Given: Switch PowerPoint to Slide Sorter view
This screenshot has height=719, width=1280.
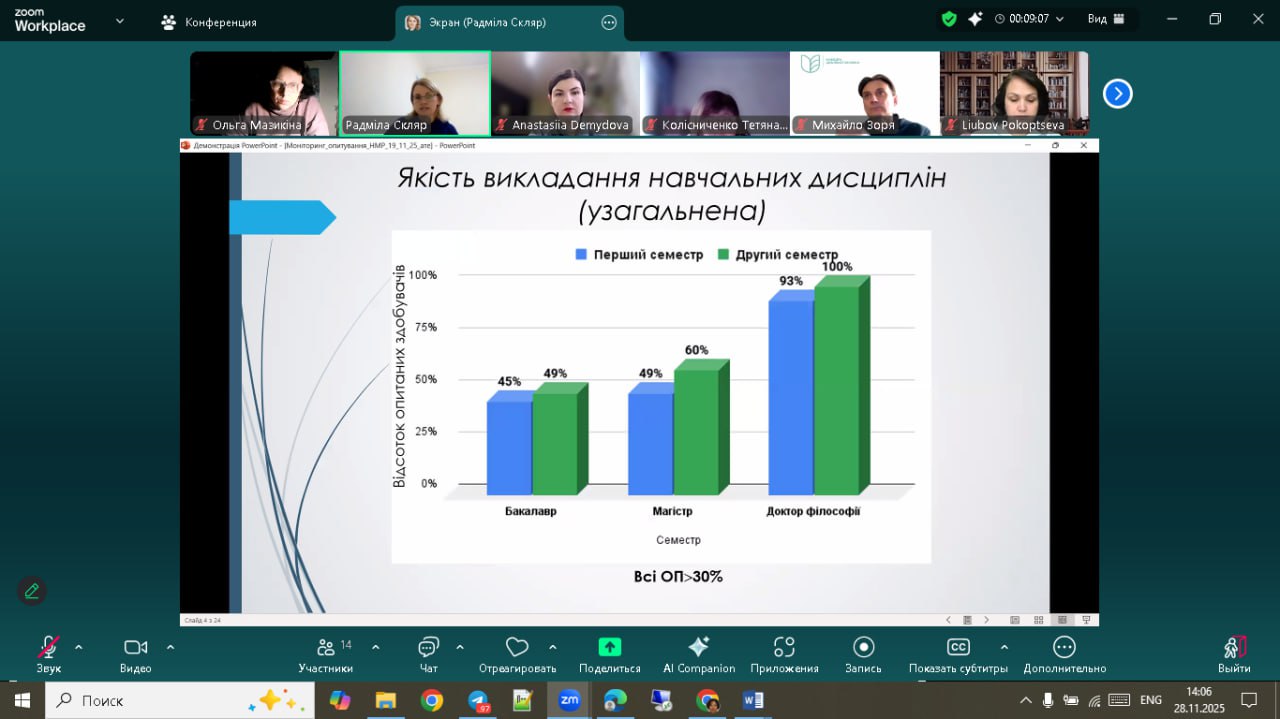Looking at the screenshot, I should tap(1039, 620).
